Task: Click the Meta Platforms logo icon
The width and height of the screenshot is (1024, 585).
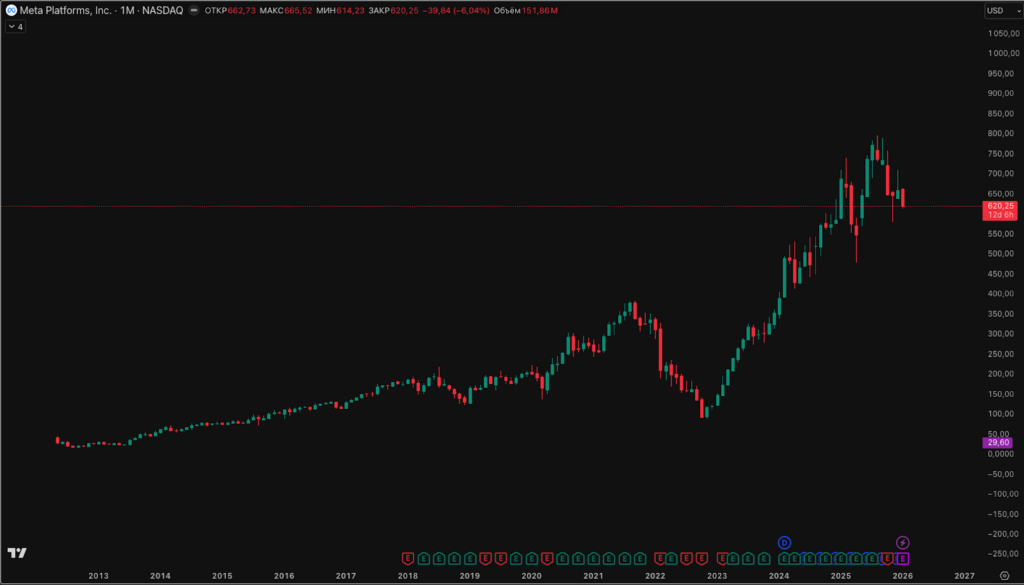Action: [10, 11]
